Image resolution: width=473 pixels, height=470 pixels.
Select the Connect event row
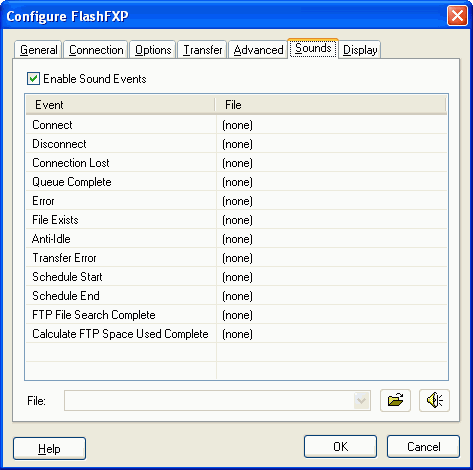(x=236, y=125)
